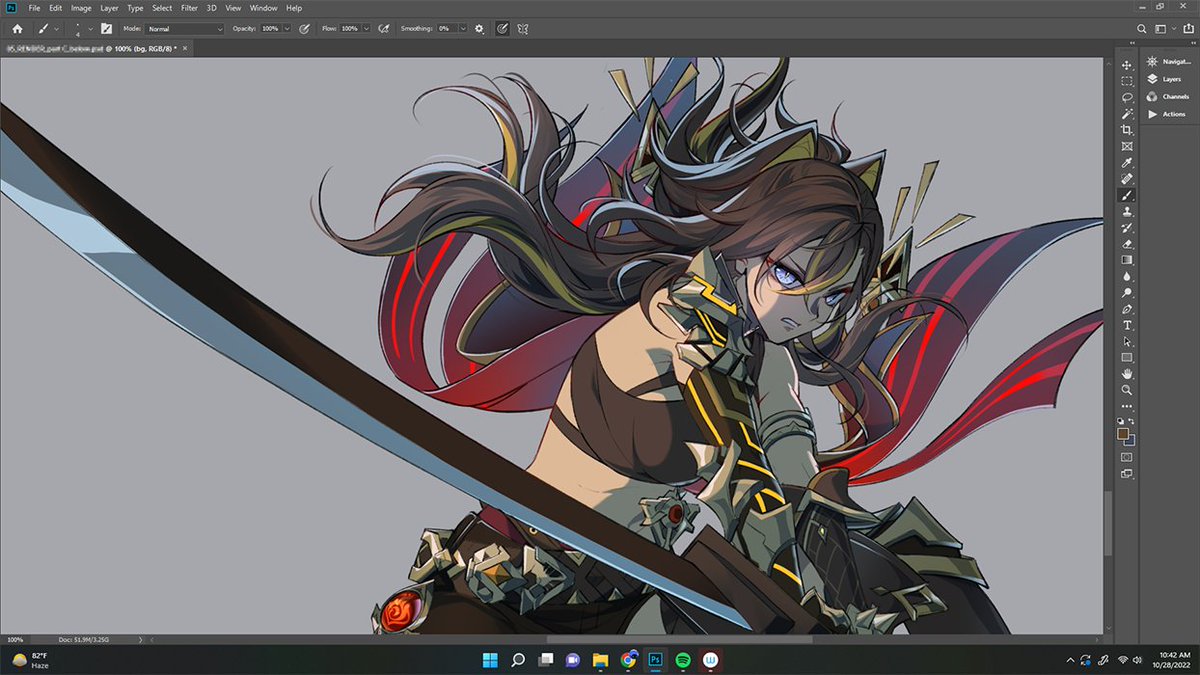This screenshot has height=675, width=1200.
Task: Select the Clone Stamp tool
Action: coord(1127,211)
